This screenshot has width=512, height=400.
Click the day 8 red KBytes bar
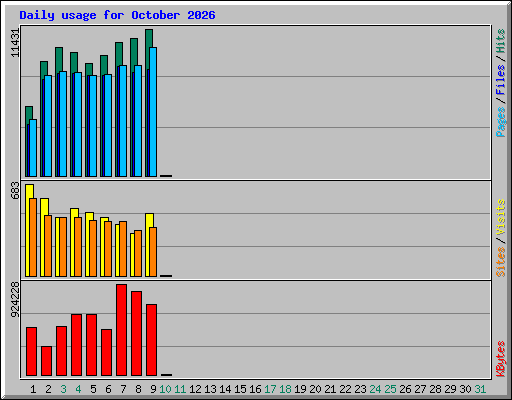(x=136, y=334)
